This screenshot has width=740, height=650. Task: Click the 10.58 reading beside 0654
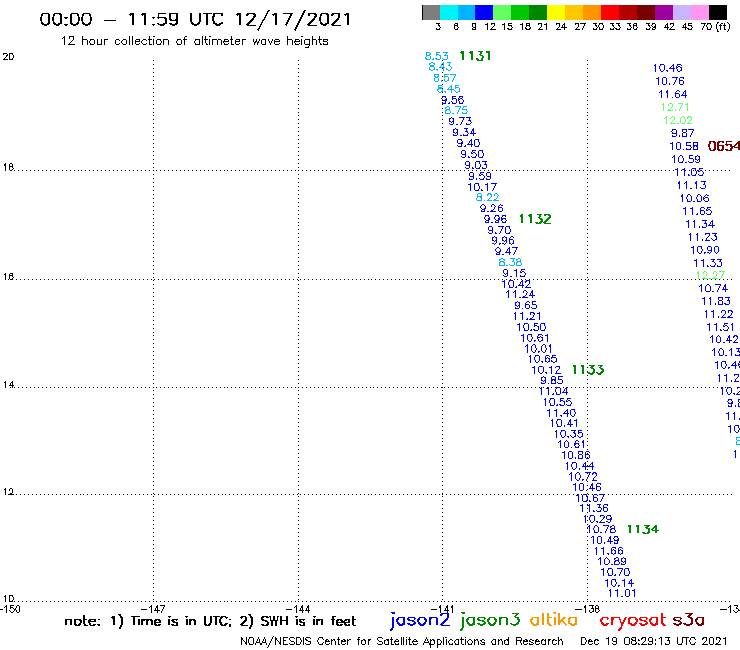tap(684, 146)
